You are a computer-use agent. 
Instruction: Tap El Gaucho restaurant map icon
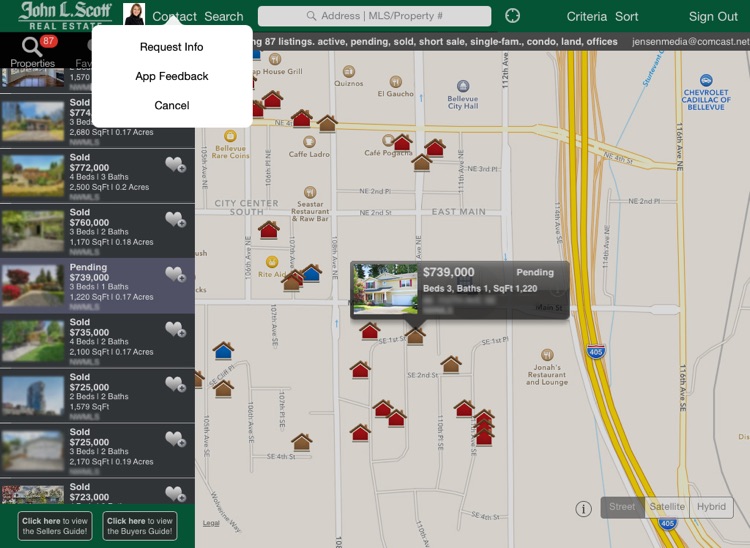[x=395, y=82]
